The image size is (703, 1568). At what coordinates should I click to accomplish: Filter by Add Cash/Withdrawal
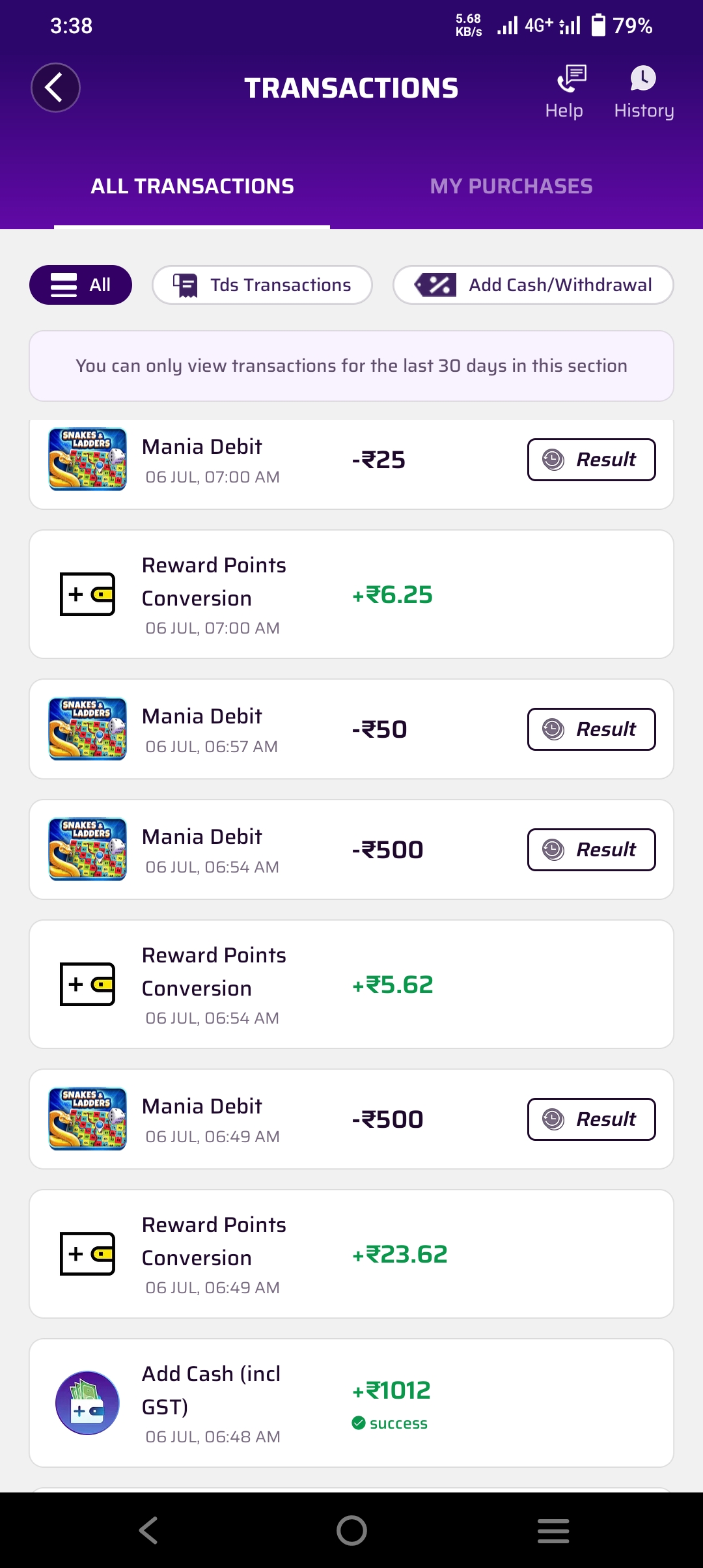pyautogui.click(x=533, y=285)
